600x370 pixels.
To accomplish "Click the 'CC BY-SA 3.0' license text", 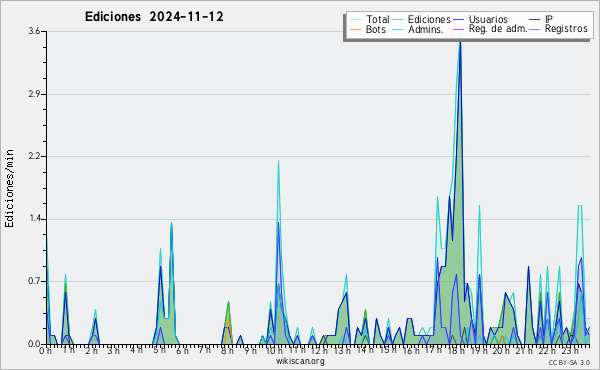I will pos(569,362).
